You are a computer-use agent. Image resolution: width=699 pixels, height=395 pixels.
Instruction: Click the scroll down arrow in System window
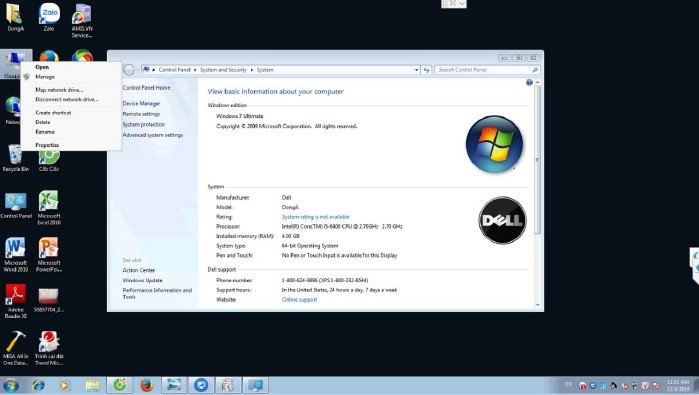537,305
